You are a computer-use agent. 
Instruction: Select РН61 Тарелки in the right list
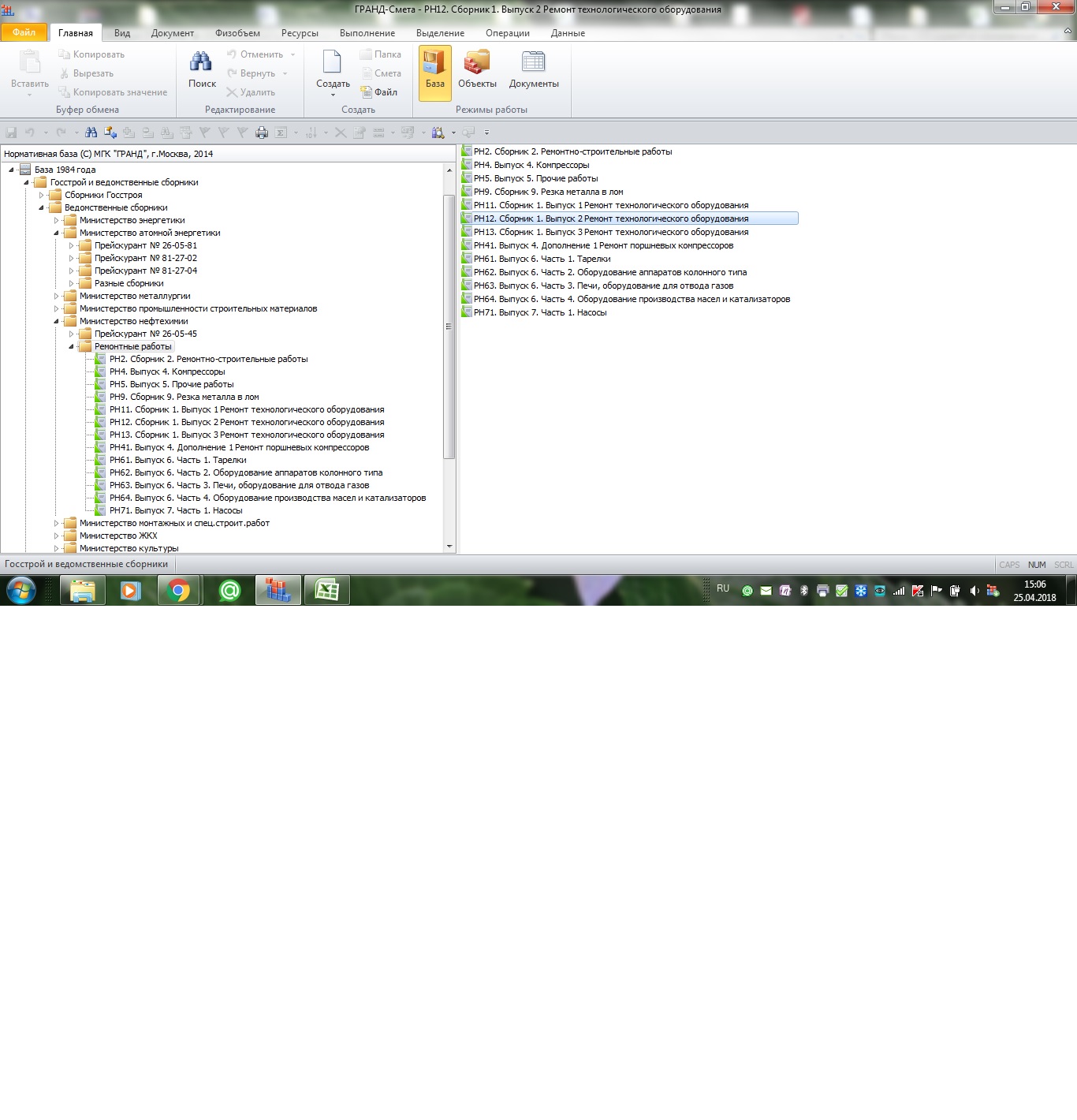[542, 259]
